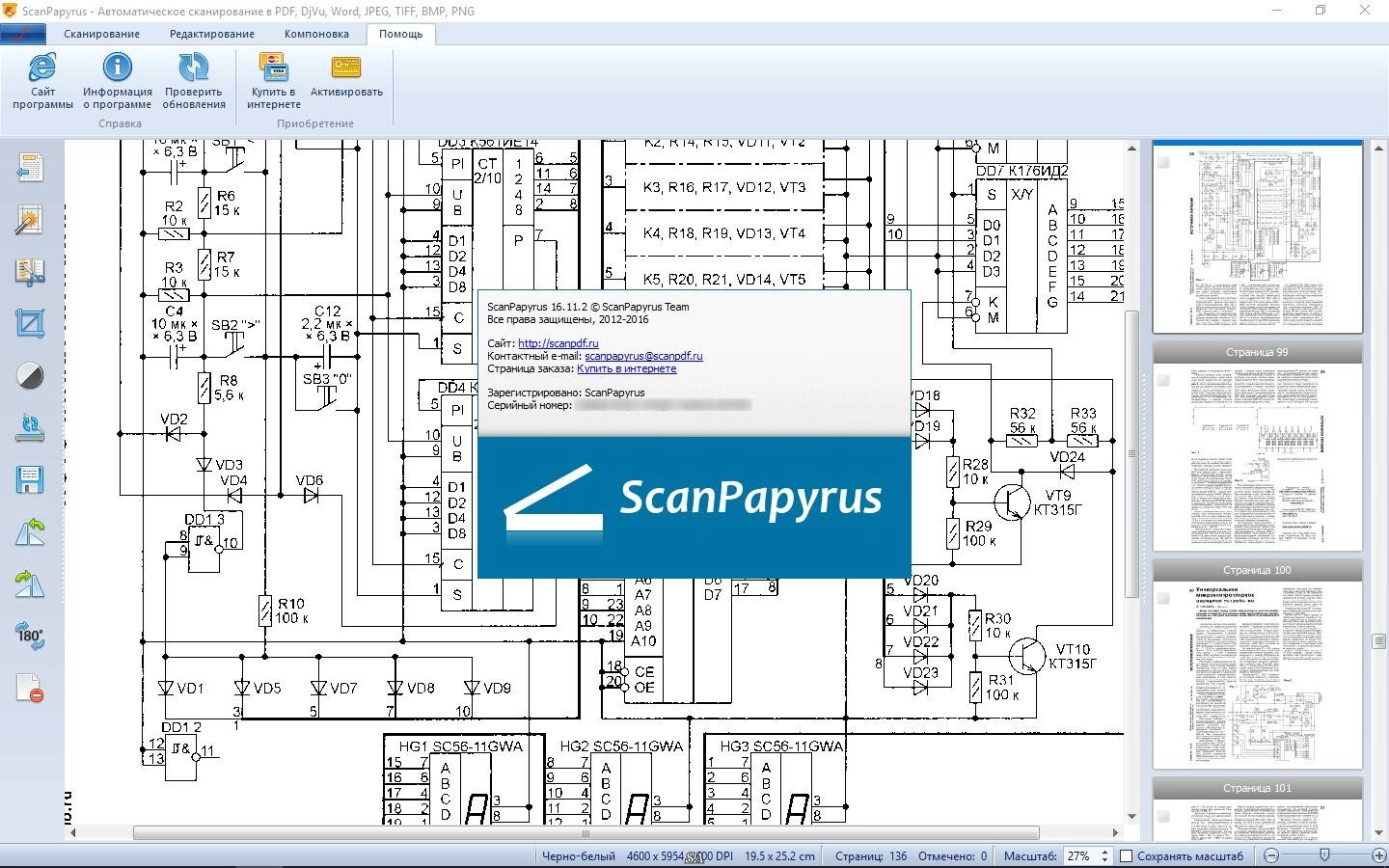Screen dimensions: 1389x868
Task: Click 'Купить в интернете' ribbon button
Action: (275, 81)
